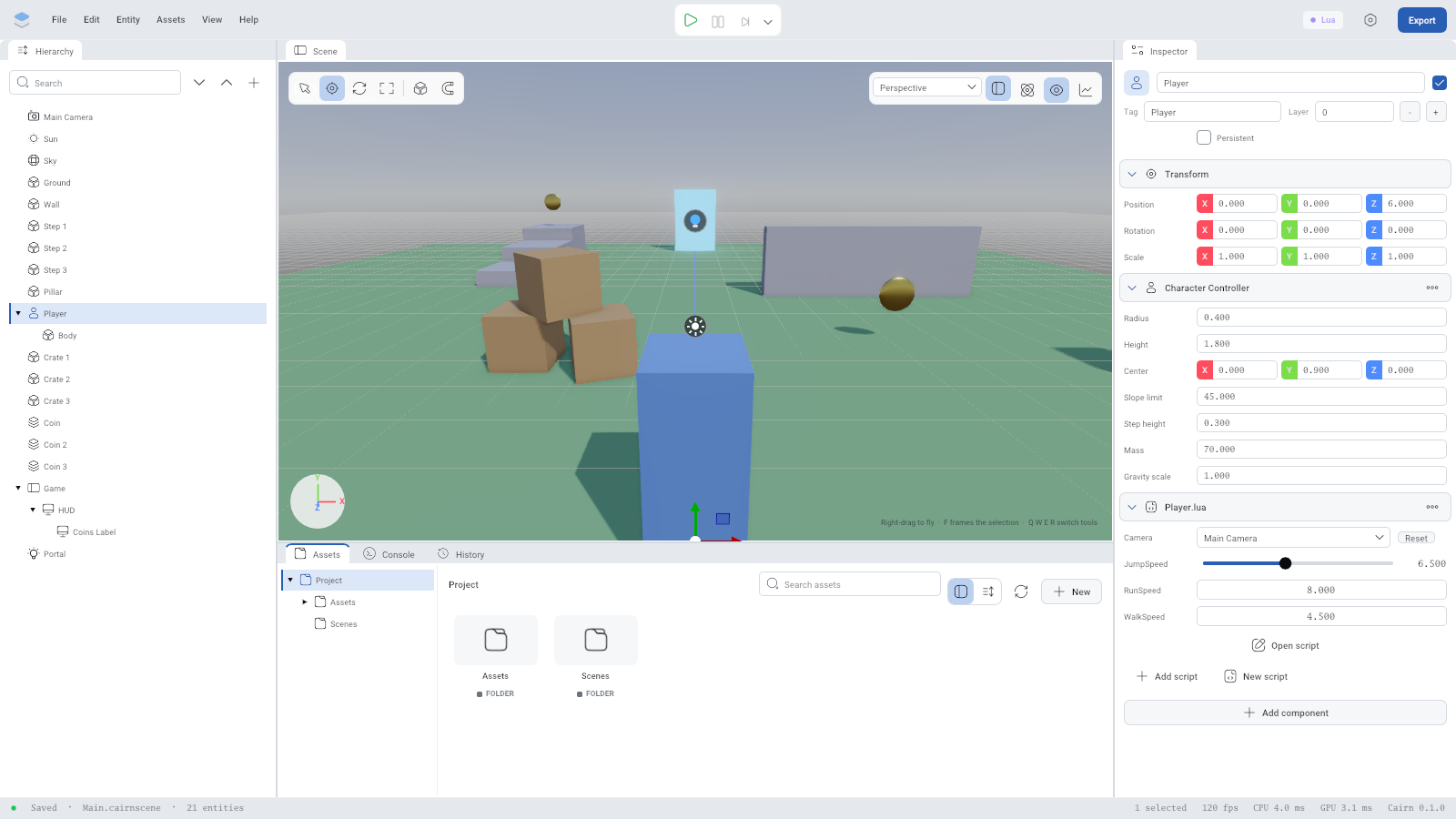1456x819 pixels.
Task: Toggle the eye visibility overlay button
Action: pos(1057,89)
